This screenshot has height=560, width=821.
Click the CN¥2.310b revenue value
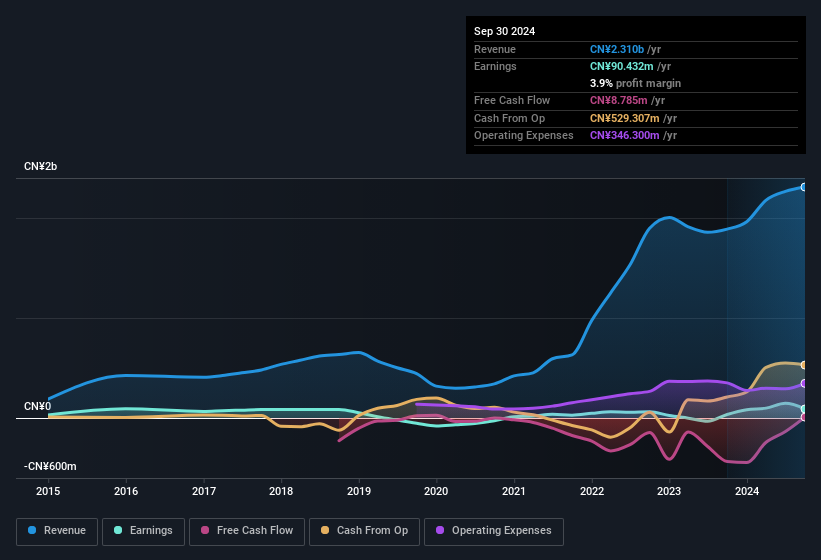click(617, 49)
